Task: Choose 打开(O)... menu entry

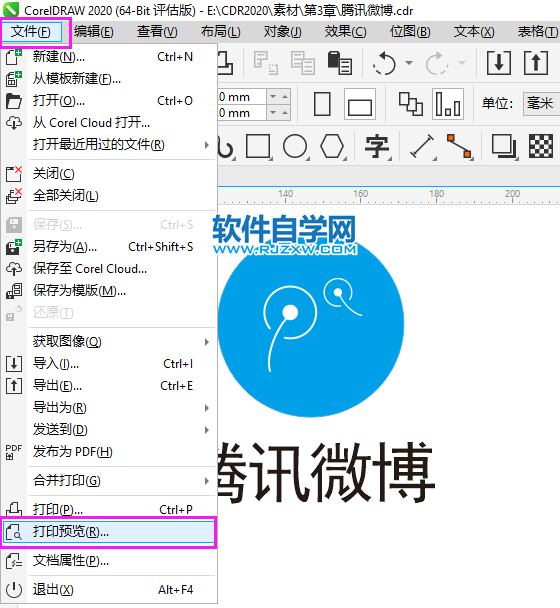Action: click(109, 101)
